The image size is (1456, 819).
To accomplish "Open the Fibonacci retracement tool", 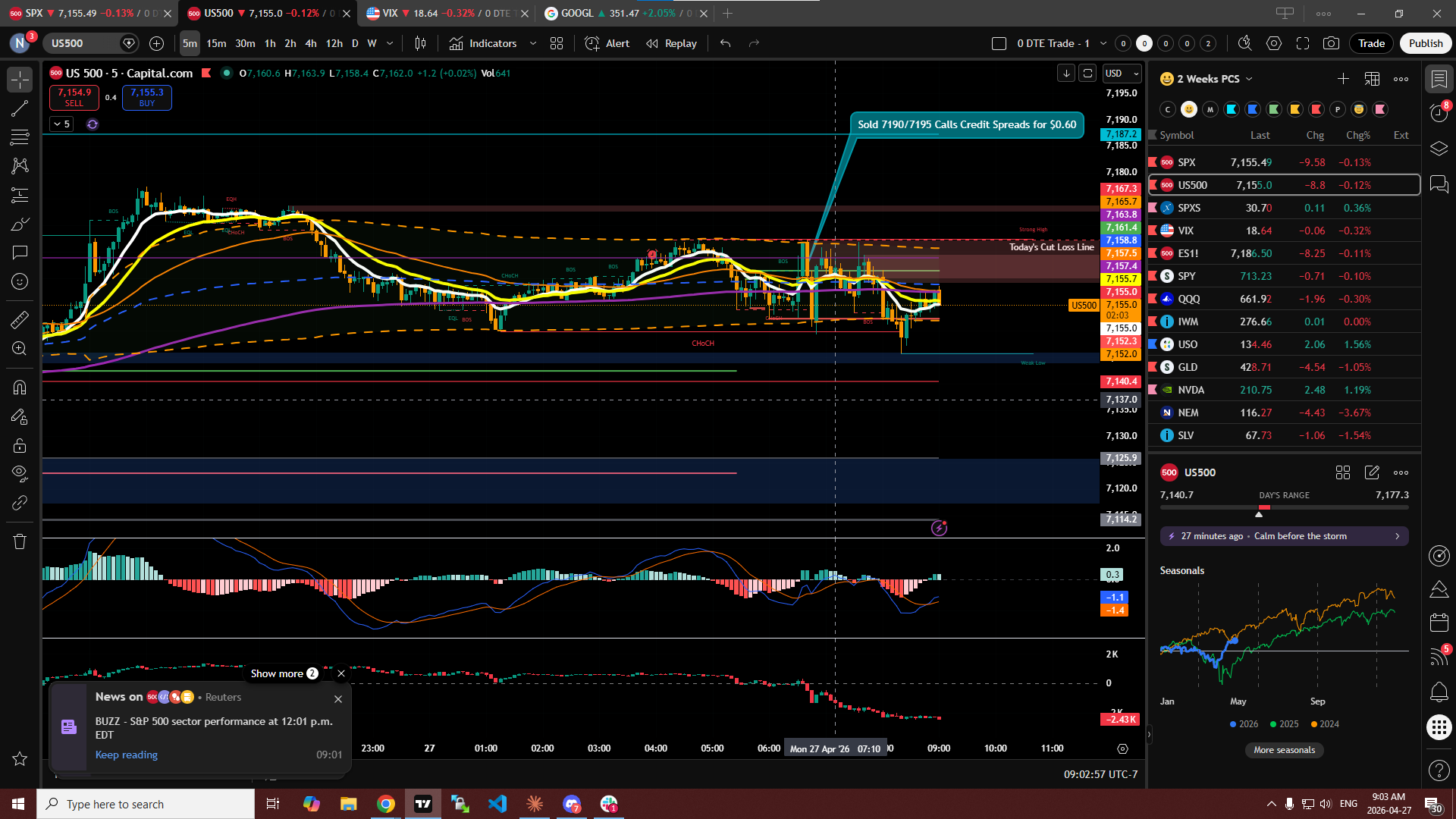I will pyautogui.click(x=20, y=137).
